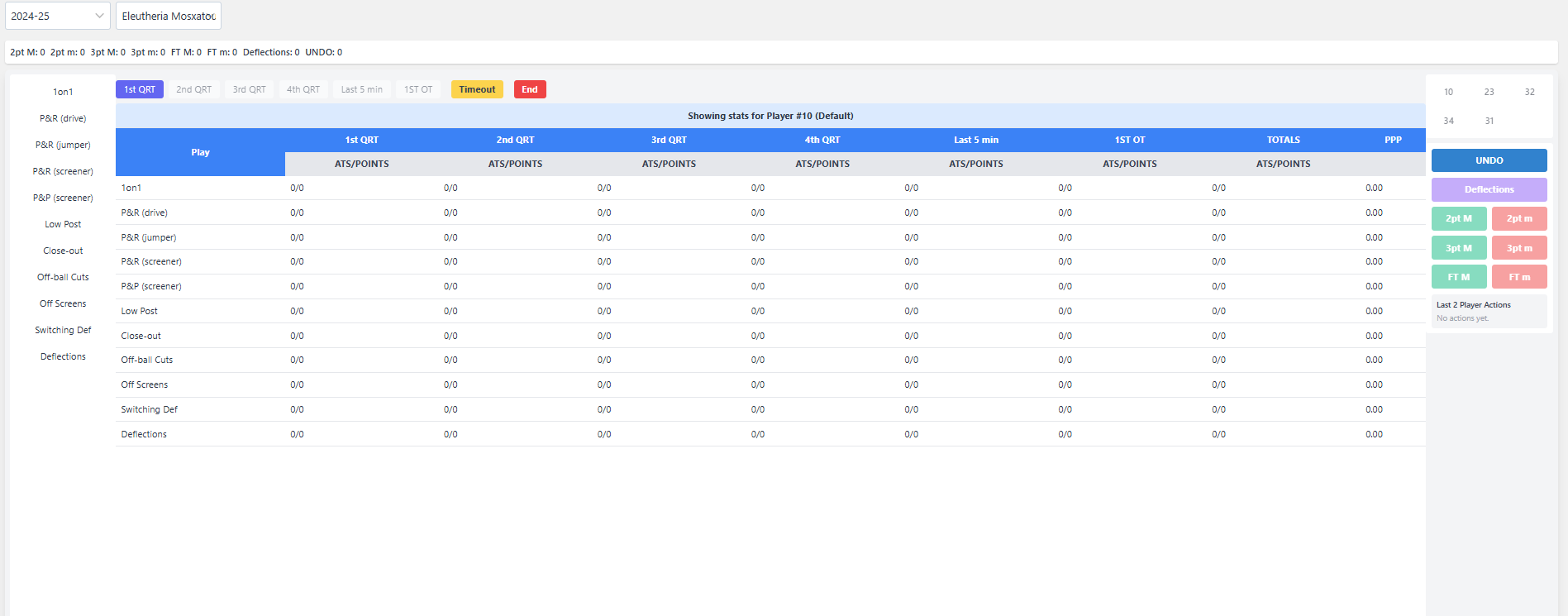Click the Switching Def row in table
Viewport: 1568px width, 616px height.
[770, 409]
